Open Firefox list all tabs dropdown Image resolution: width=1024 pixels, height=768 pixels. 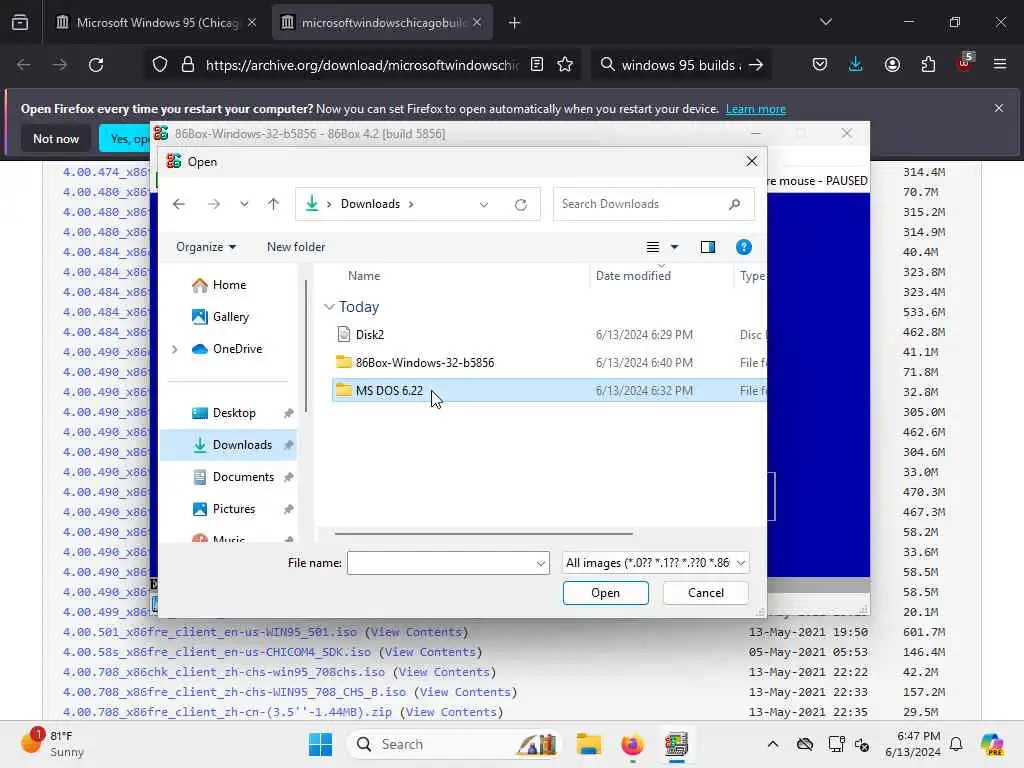pos(826,22)
